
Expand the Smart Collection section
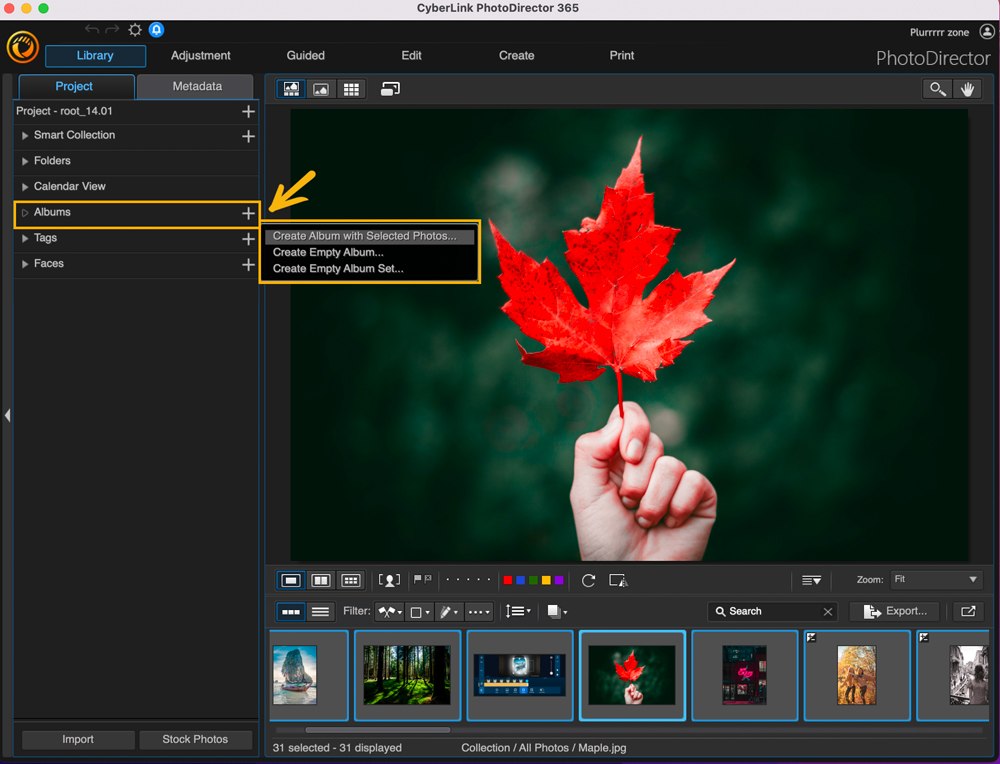pos(25,135)
